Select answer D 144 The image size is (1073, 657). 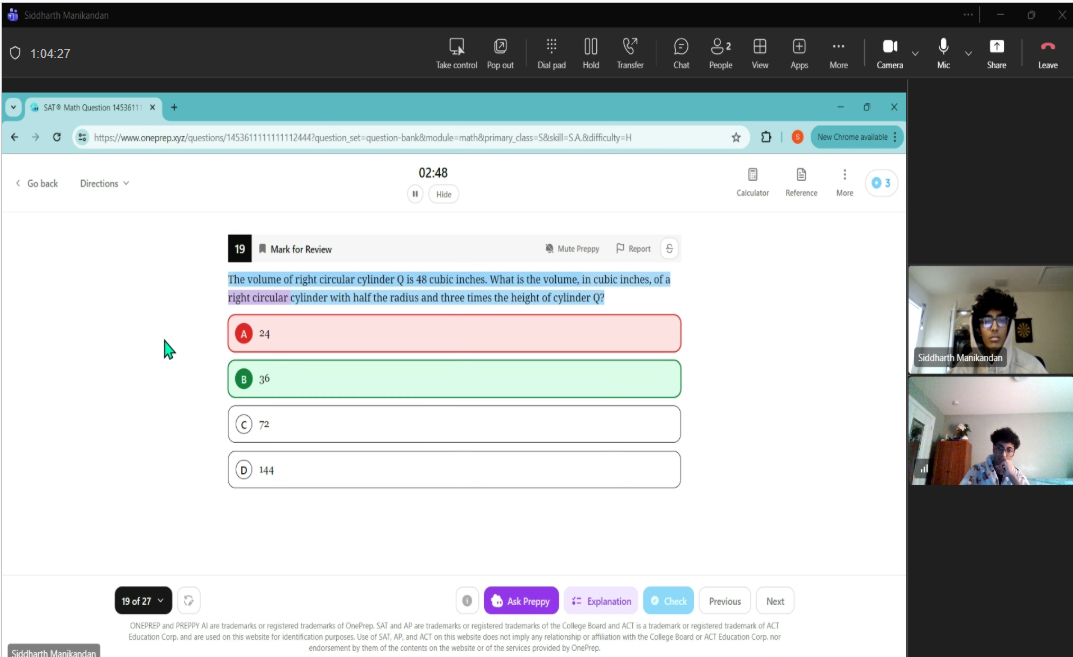(454, 469)
